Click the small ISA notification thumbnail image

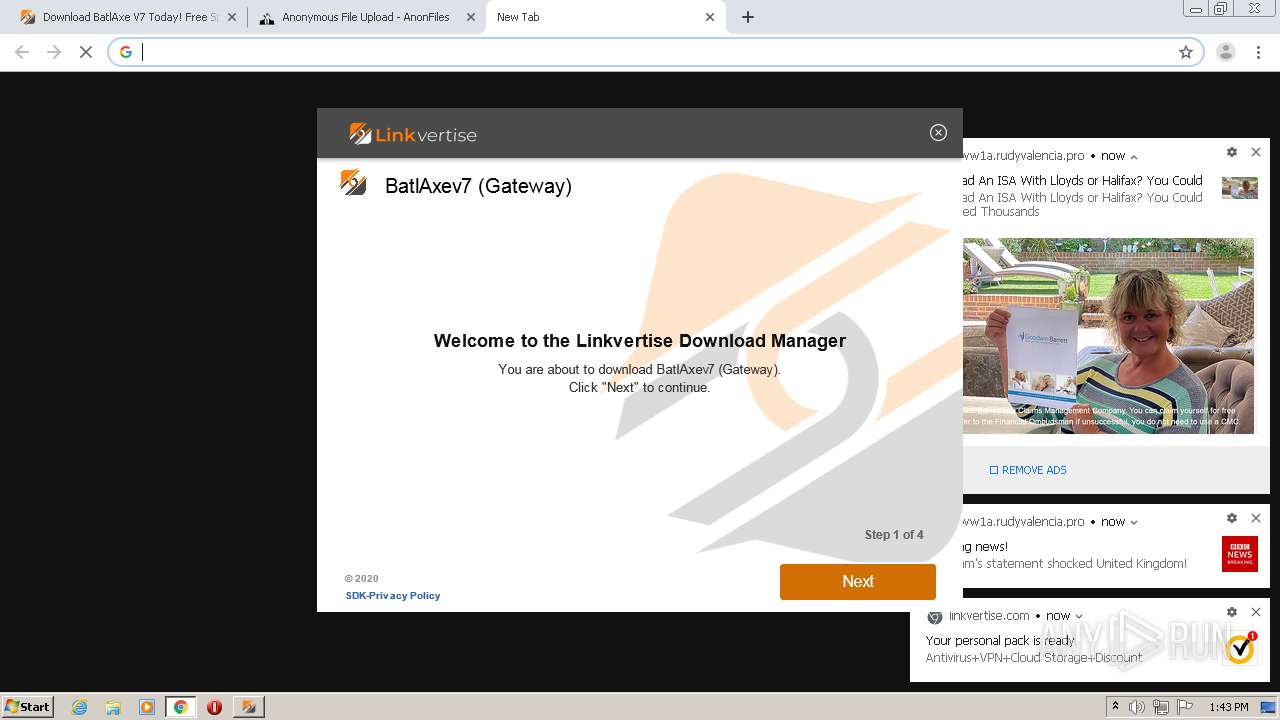[x=1240, y=188]
